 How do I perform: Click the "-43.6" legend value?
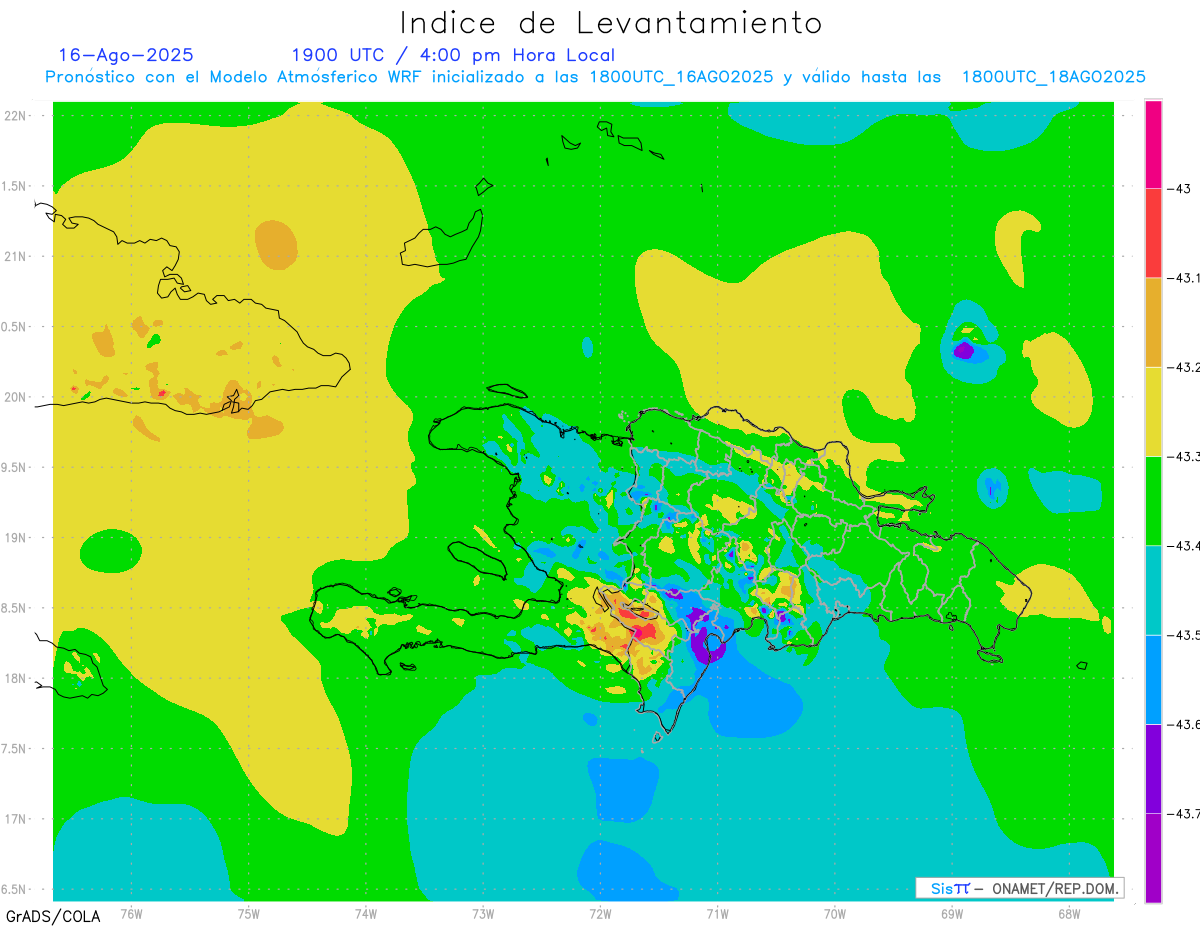[x=1184, y=724]
